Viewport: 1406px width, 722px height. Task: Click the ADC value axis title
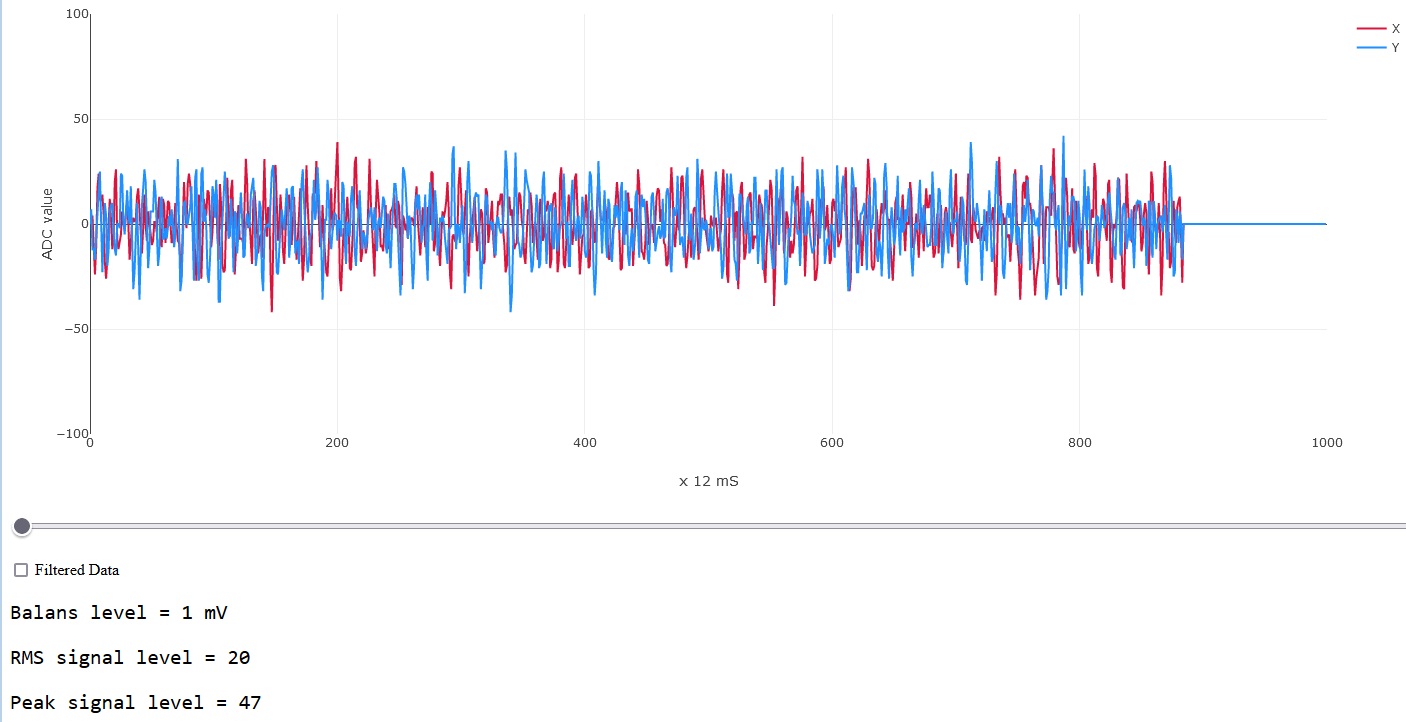click(x=47, y=224)
